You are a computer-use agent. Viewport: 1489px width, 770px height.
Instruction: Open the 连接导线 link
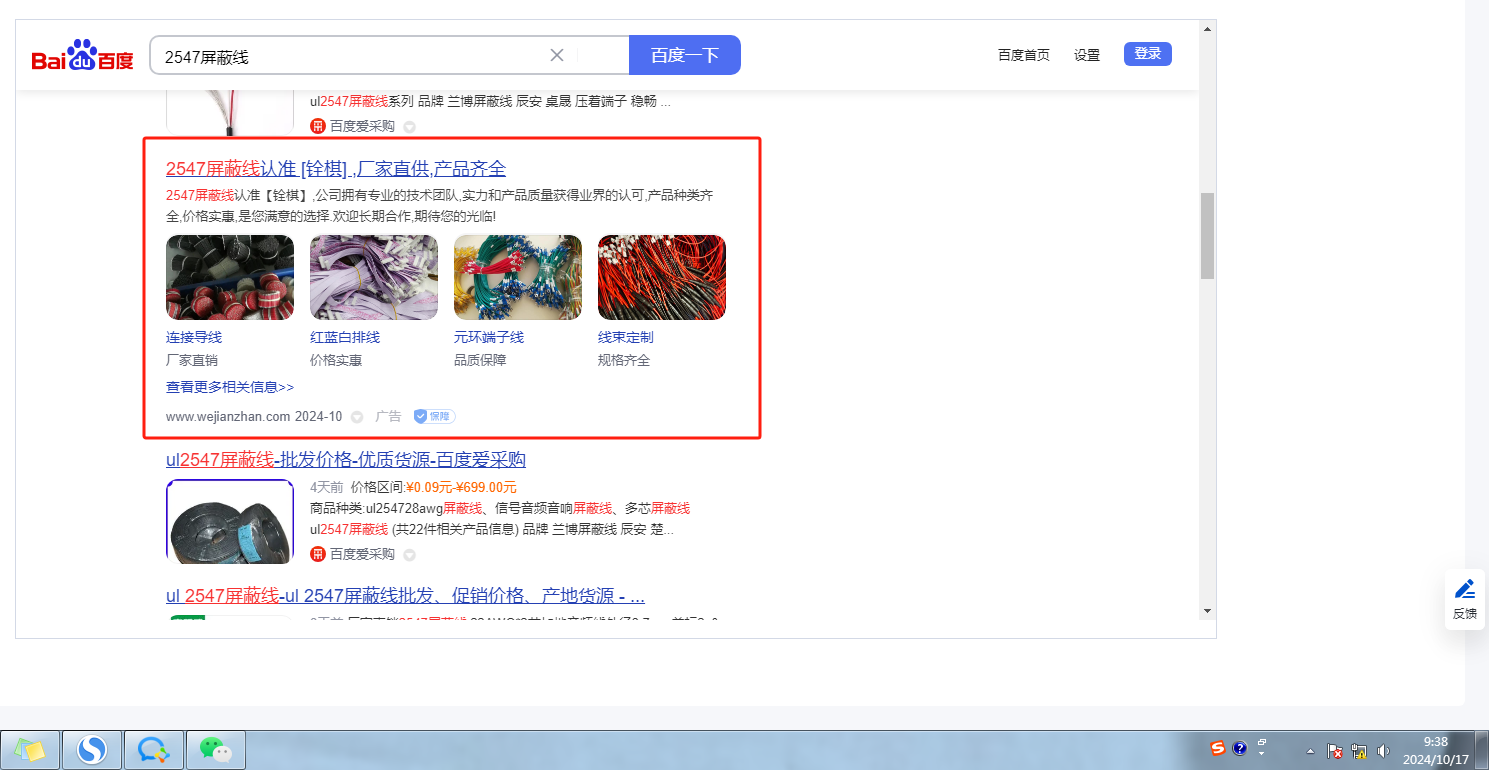(x=194, y=337)
